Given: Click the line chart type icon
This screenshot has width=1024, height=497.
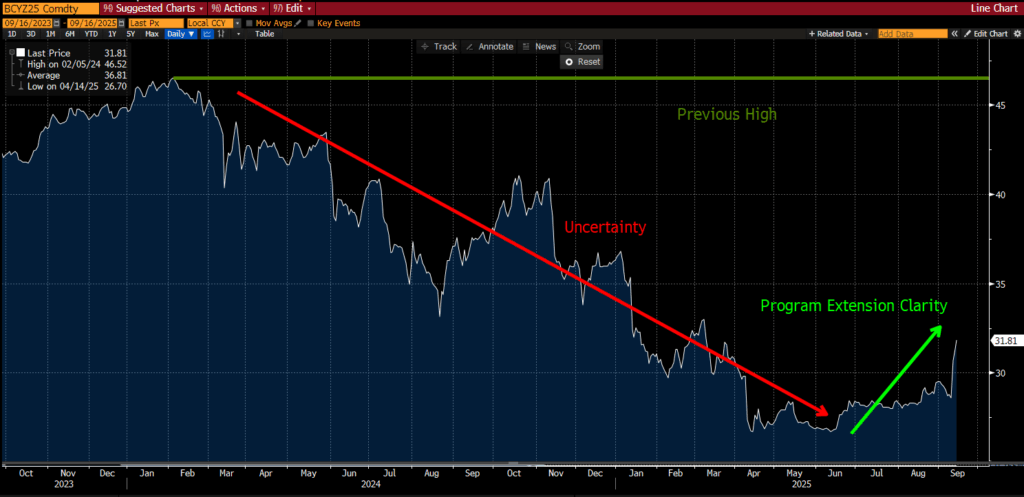Looking at the screenshot, I should click(208, 33).
